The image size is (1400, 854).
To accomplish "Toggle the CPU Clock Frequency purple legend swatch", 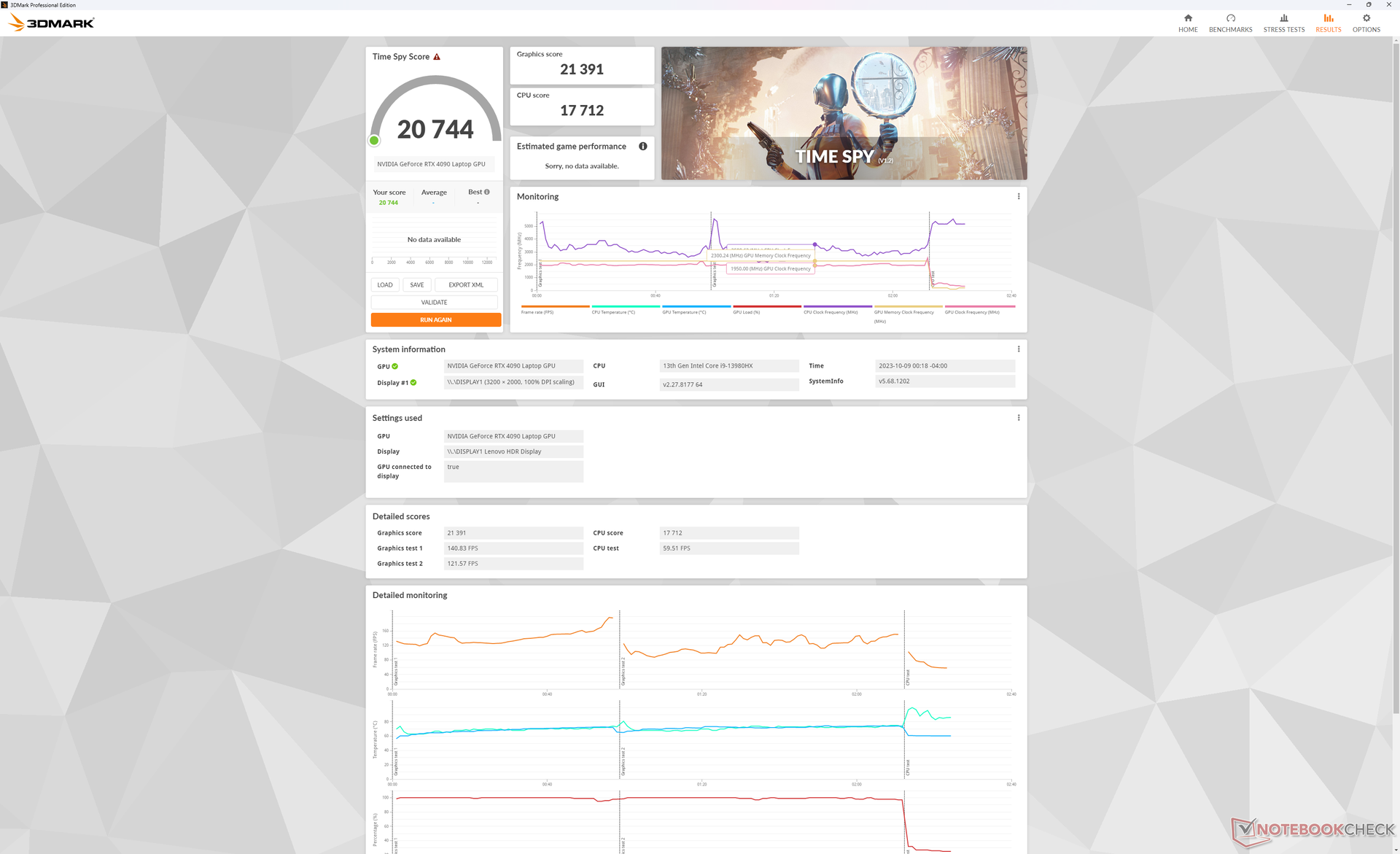I will point(837,306).
